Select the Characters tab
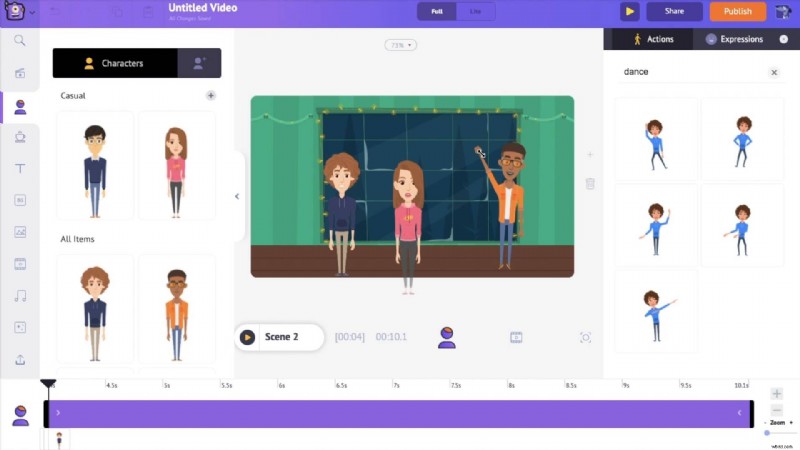The image size is (800, 450). click(115, 63)
